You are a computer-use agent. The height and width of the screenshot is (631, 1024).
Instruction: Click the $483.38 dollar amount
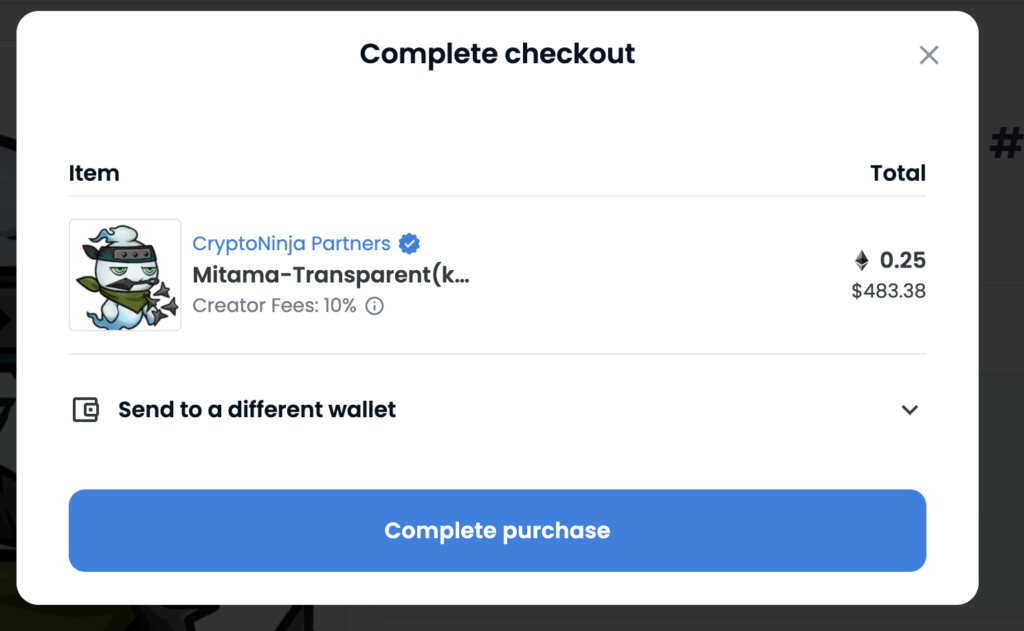click(888, 292)
